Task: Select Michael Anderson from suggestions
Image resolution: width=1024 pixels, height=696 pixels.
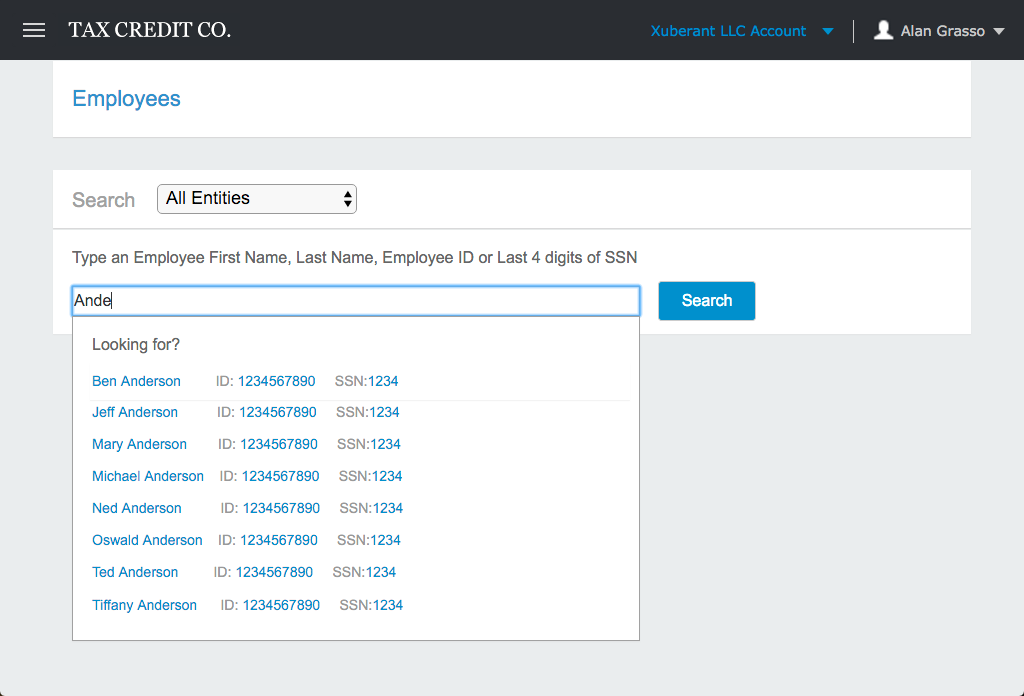Action: (148, 477)
